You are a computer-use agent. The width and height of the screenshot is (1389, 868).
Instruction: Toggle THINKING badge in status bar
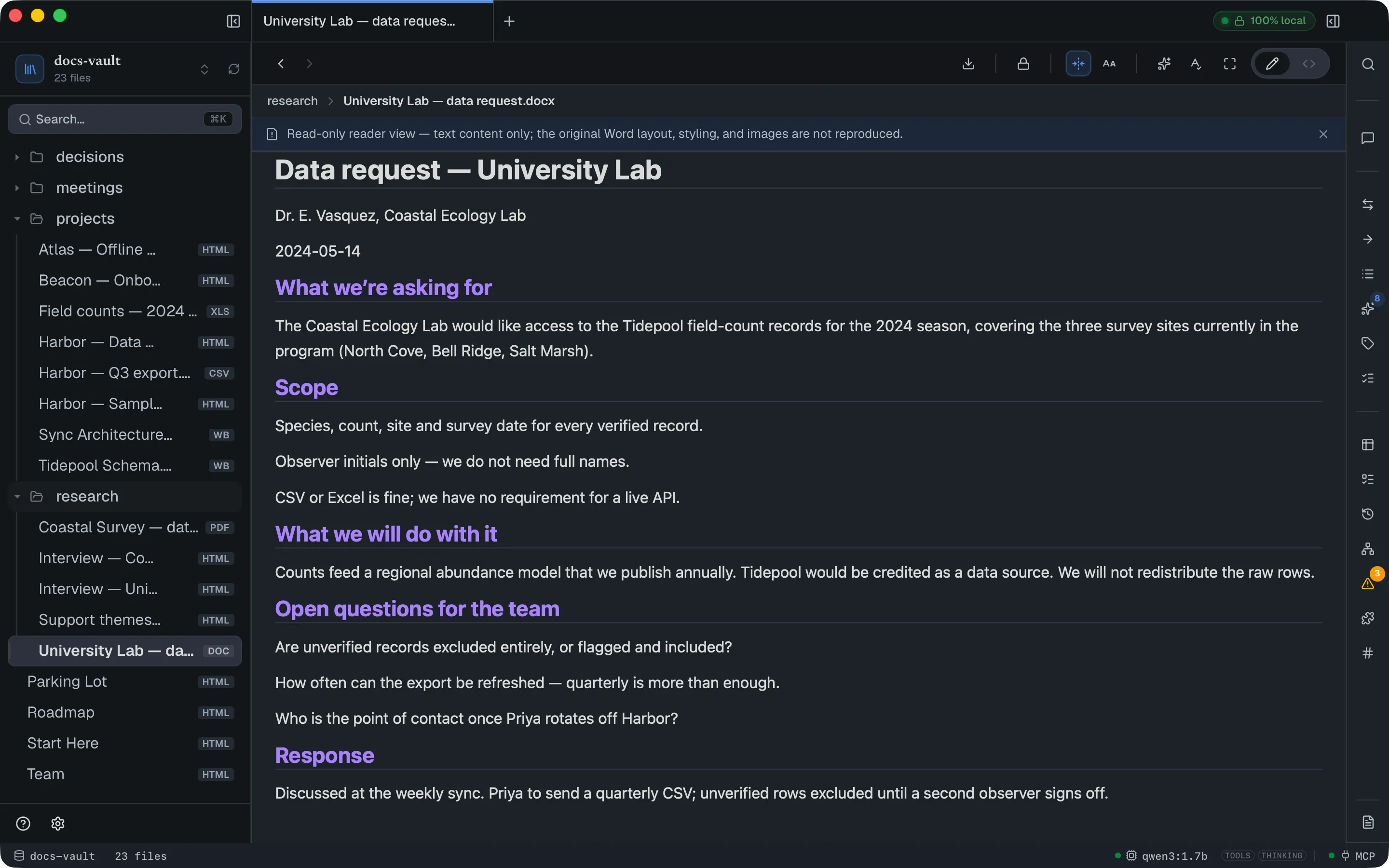[1281, 855]
